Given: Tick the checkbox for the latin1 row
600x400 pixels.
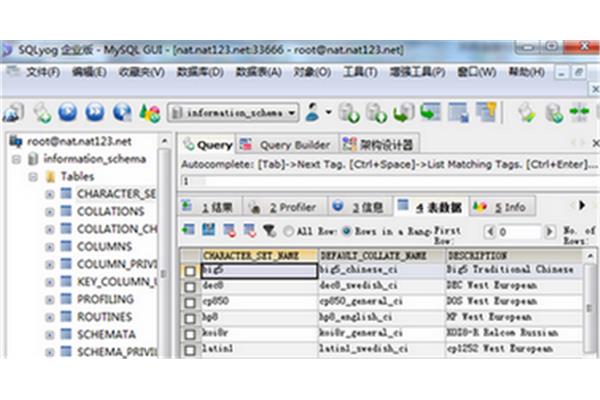Looking at the screenshot, I should click(190, 349).
